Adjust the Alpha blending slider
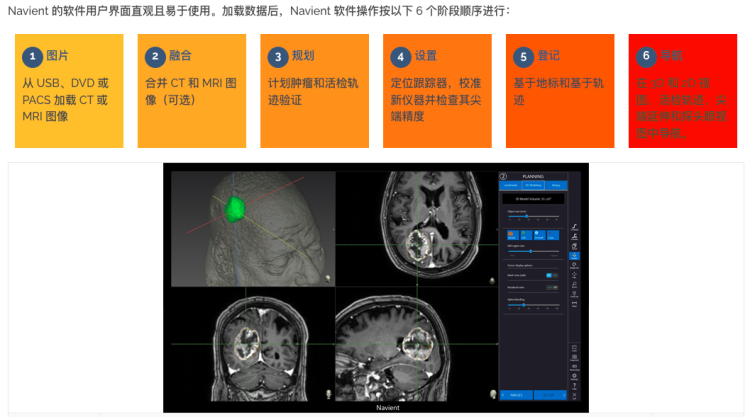 [x=533, y=305]
